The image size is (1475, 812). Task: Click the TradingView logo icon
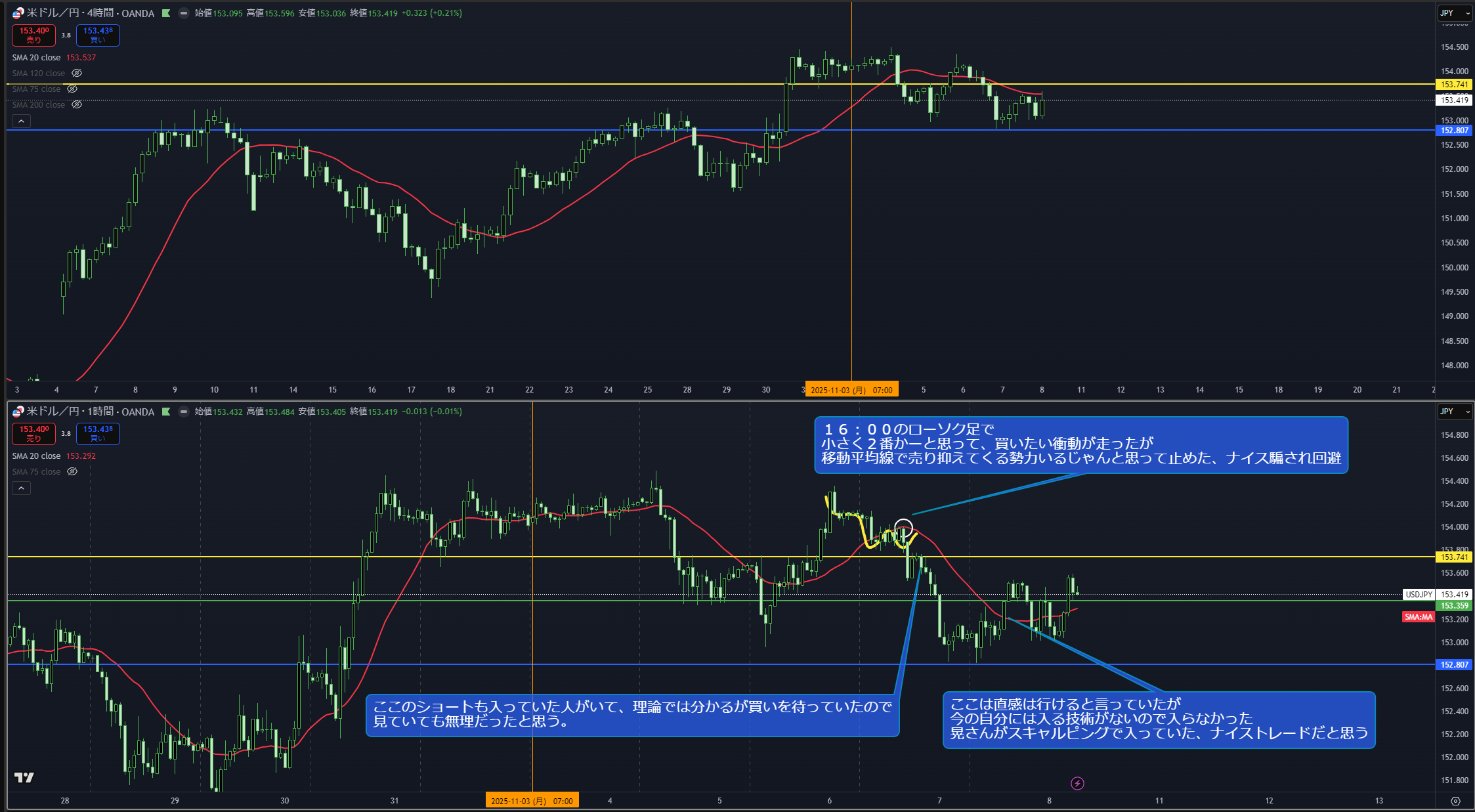24,777
